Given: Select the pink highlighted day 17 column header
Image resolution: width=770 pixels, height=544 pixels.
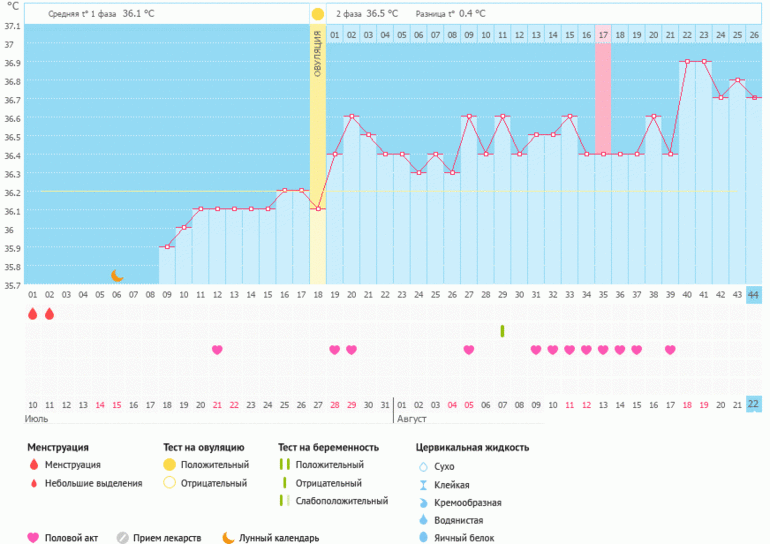Looking at the screenshot, I should (x=603, y=35).
